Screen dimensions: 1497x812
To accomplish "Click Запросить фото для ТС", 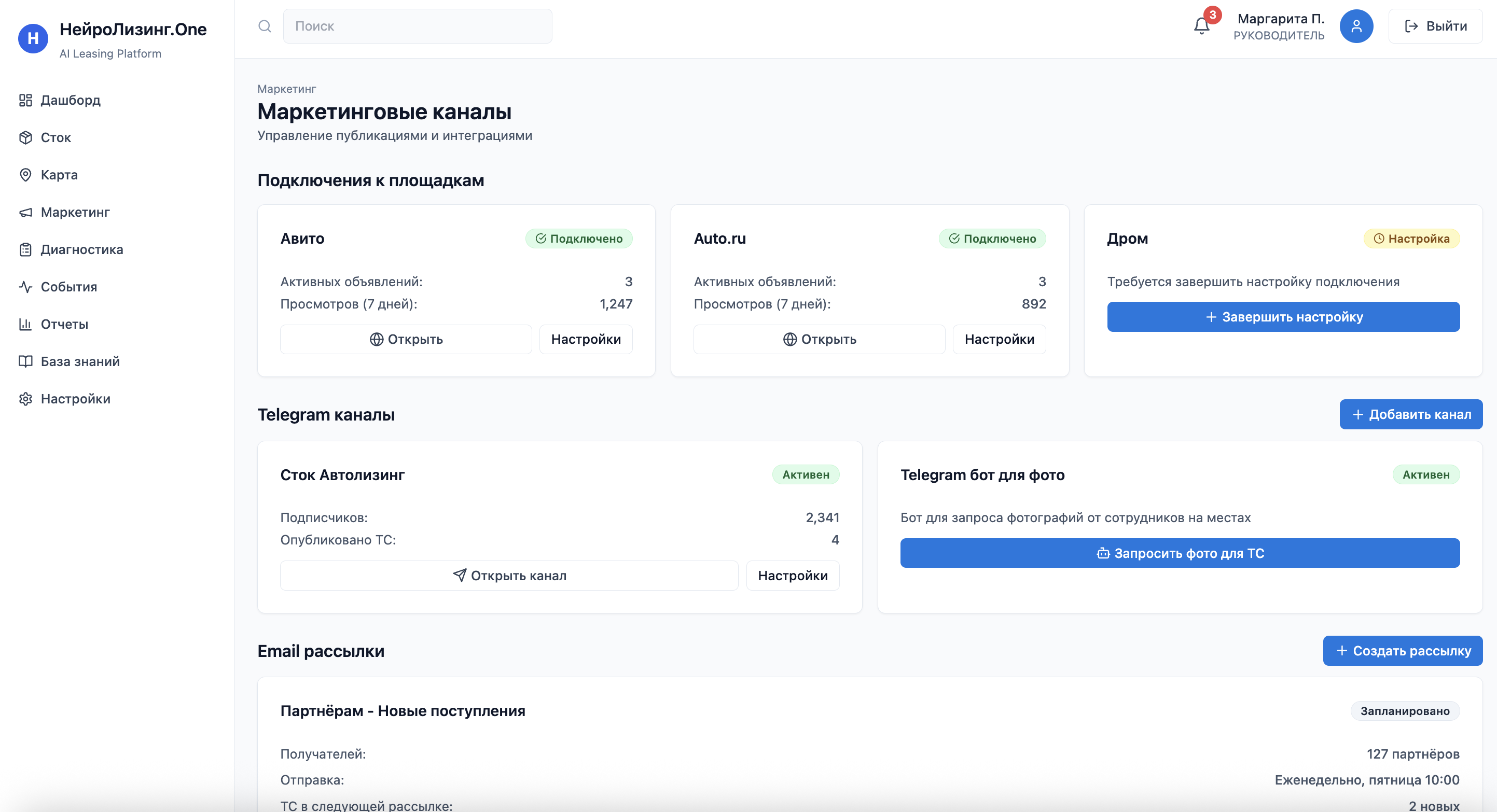I will (1180, 553).
